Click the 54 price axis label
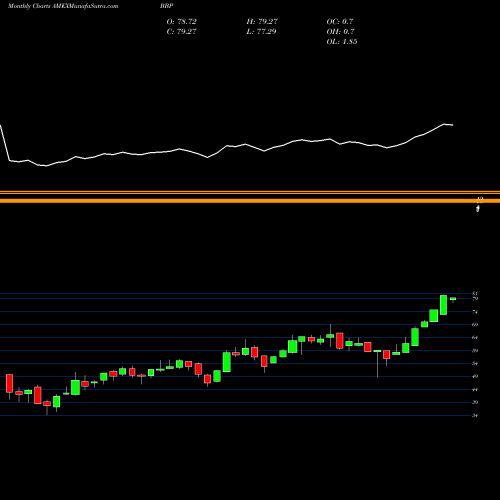The height and width of the screenshot is (500, 500). (475, 363)
